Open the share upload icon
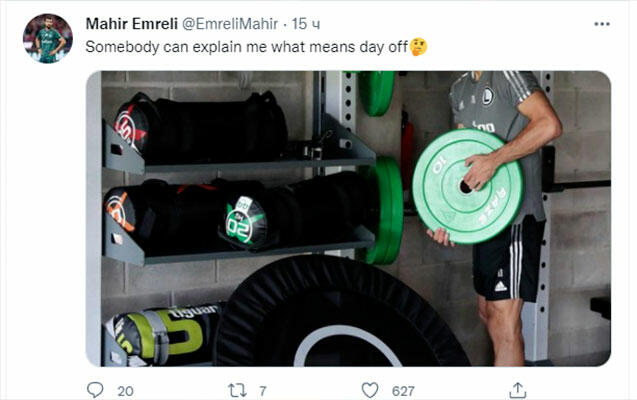Image resolution: width=637 pixels, height=400 pixels. 518,390
